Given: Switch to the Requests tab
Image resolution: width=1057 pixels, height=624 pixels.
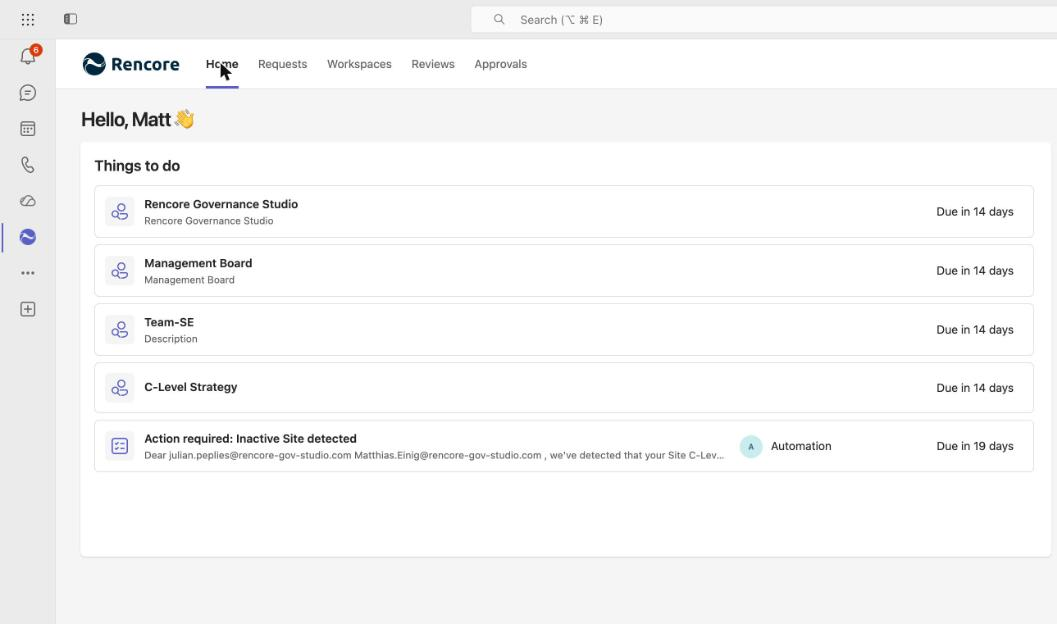Looking at the screenshot, I should (282, 64).
